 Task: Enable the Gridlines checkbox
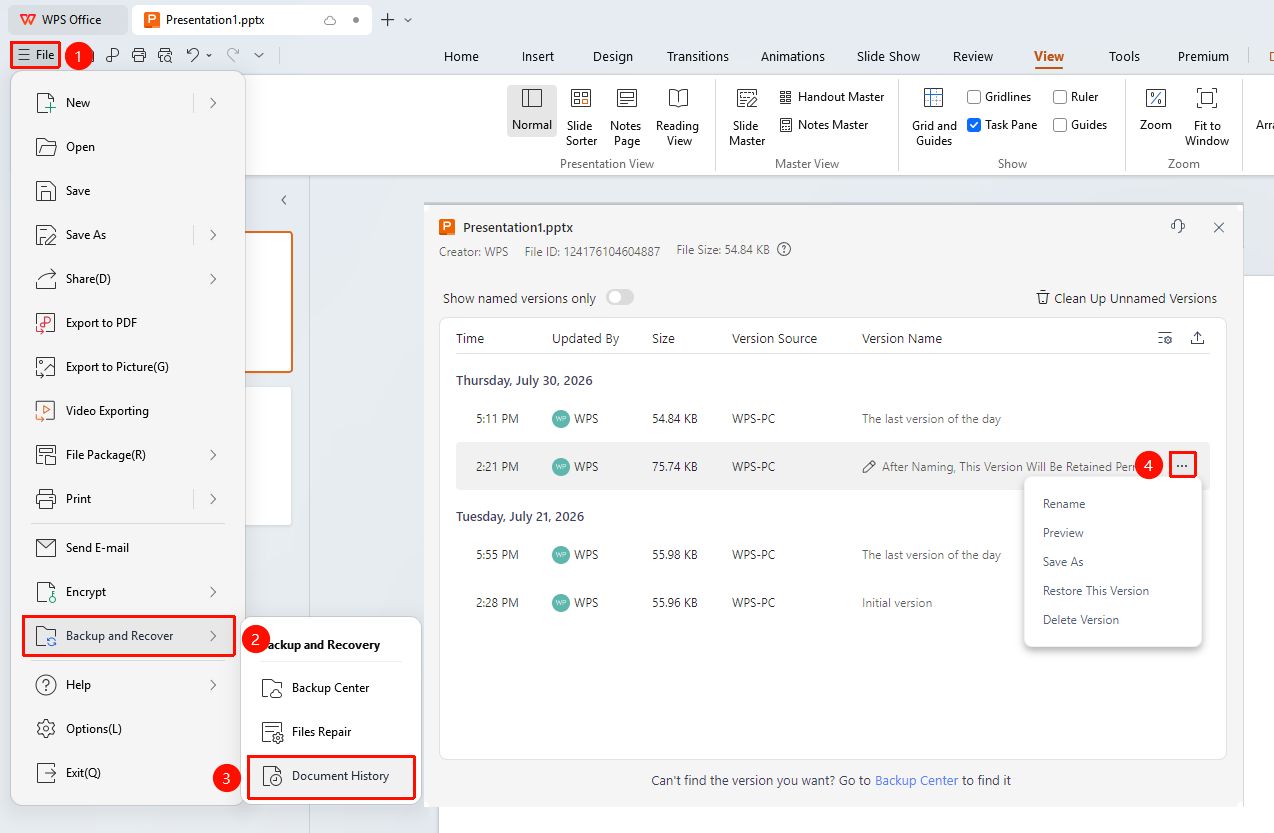click(974, 97)
